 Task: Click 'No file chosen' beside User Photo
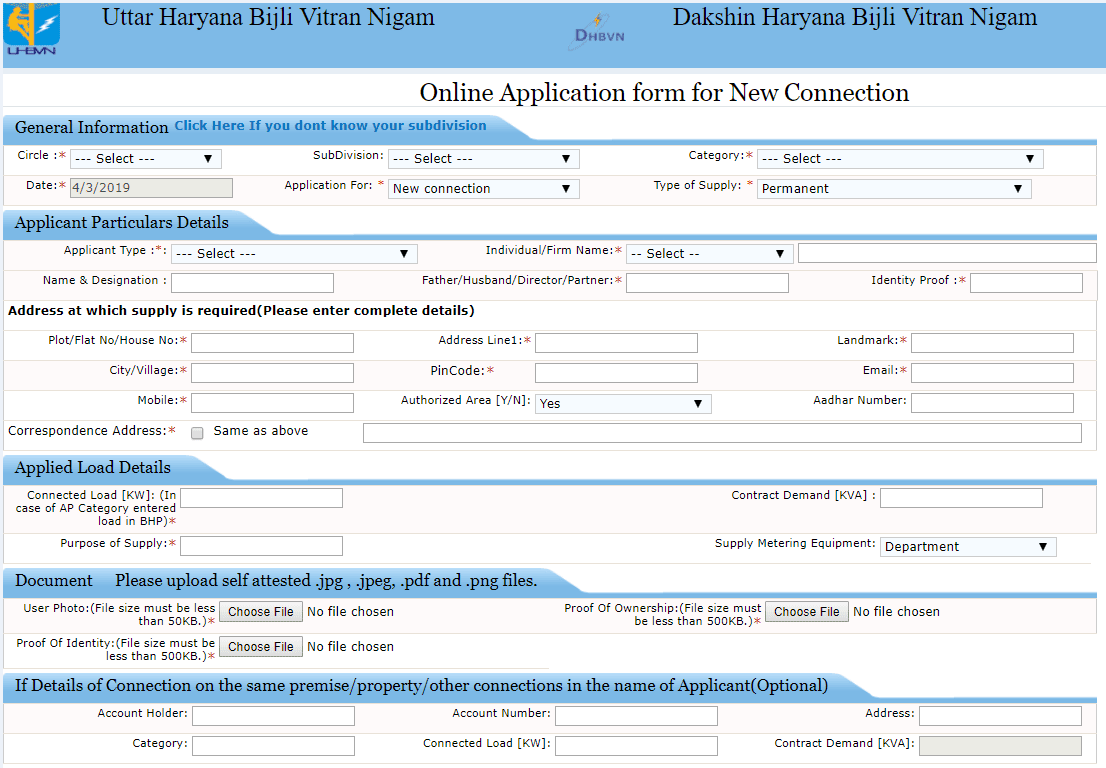(351, 611)
